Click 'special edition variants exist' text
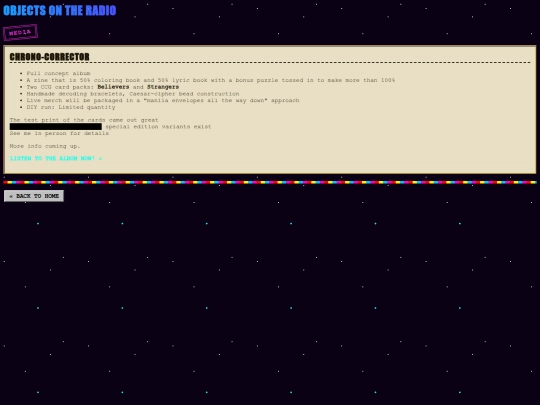This screenshot has width=540, height=405. pos(158,127)
